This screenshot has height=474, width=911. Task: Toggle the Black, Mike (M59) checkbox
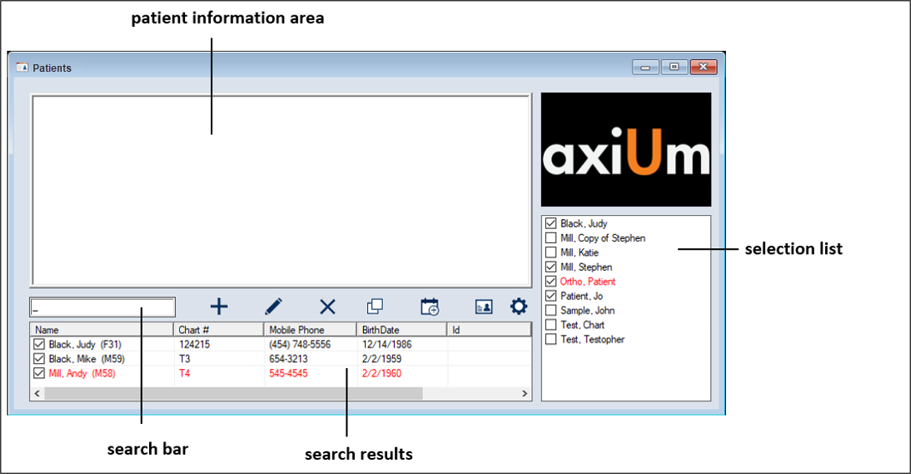[x=40, y=358]
